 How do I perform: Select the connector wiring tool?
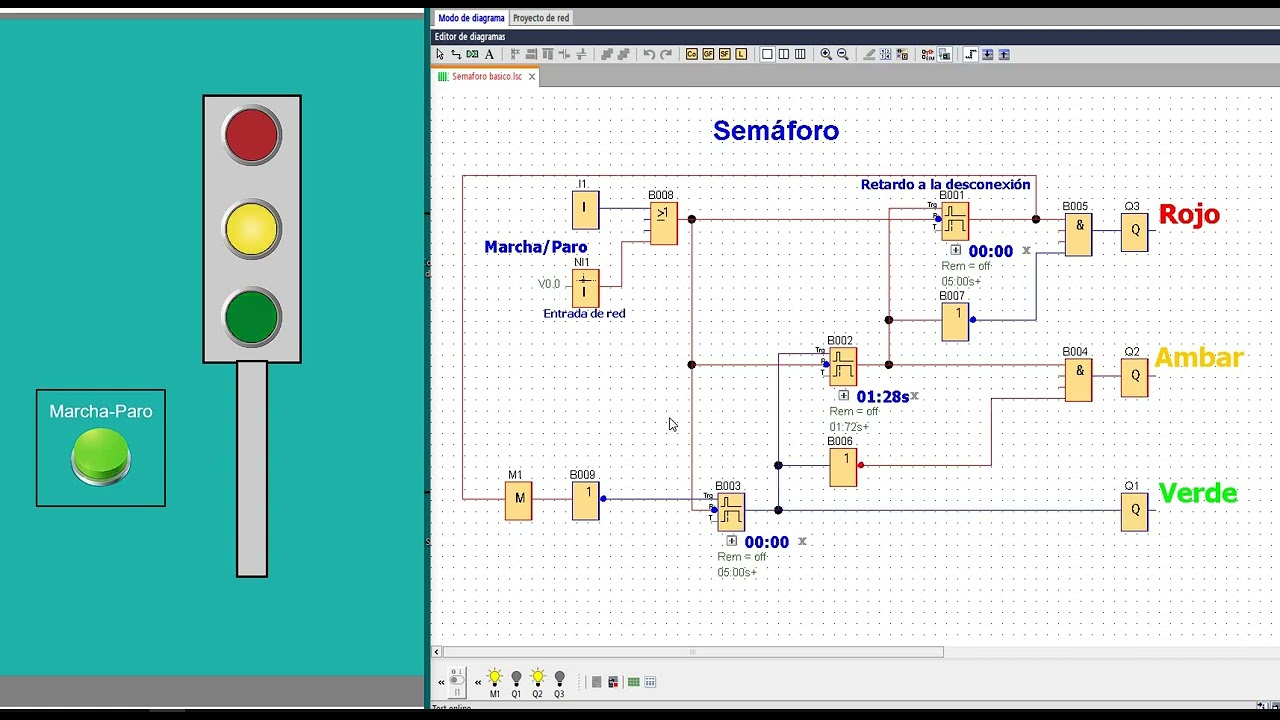tap(456, 54)
